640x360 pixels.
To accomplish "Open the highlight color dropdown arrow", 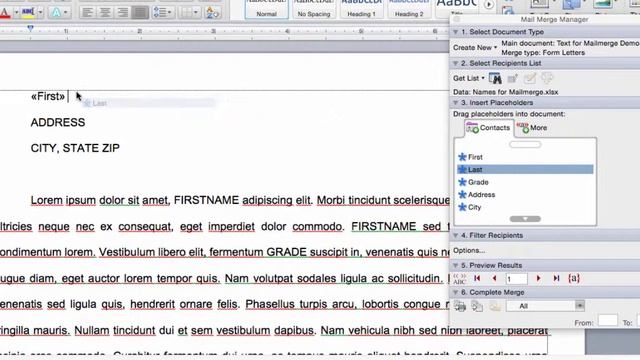I will click(40, 13).
